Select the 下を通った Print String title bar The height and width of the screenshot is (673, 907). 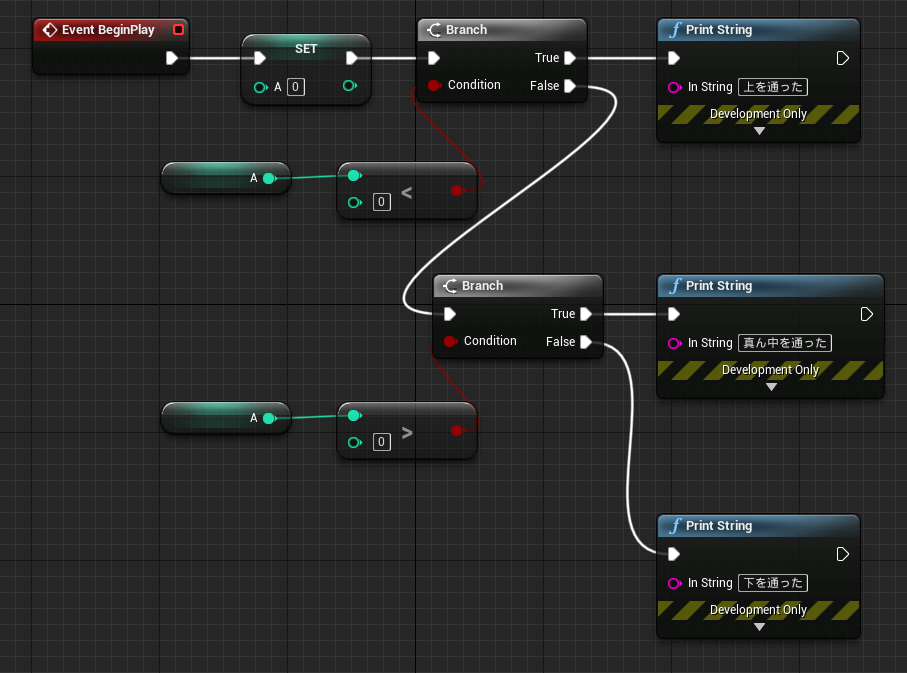pos(758,526)
